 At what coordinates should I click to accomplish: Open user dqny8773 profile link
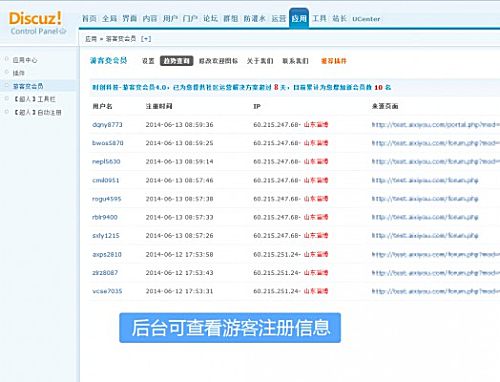point(107,125)
